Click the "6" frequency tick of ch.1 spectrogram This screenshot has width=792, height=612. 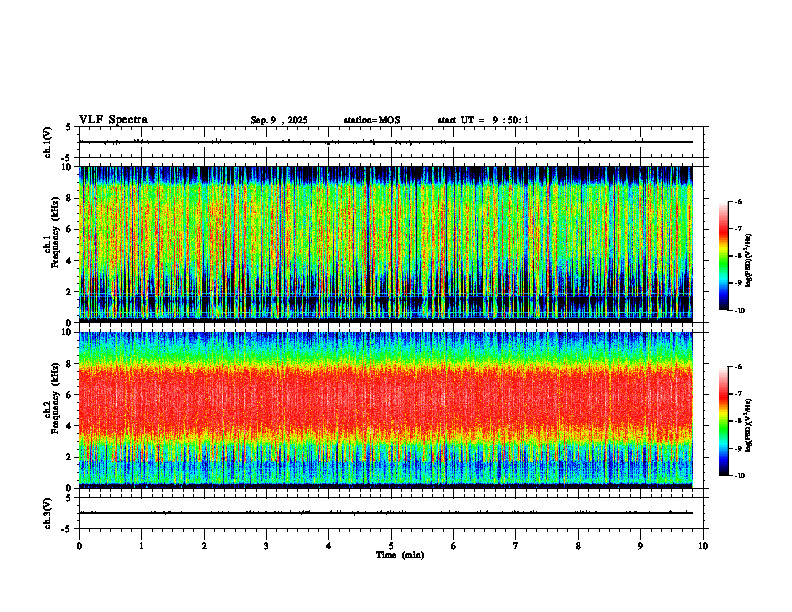[70, 229]
